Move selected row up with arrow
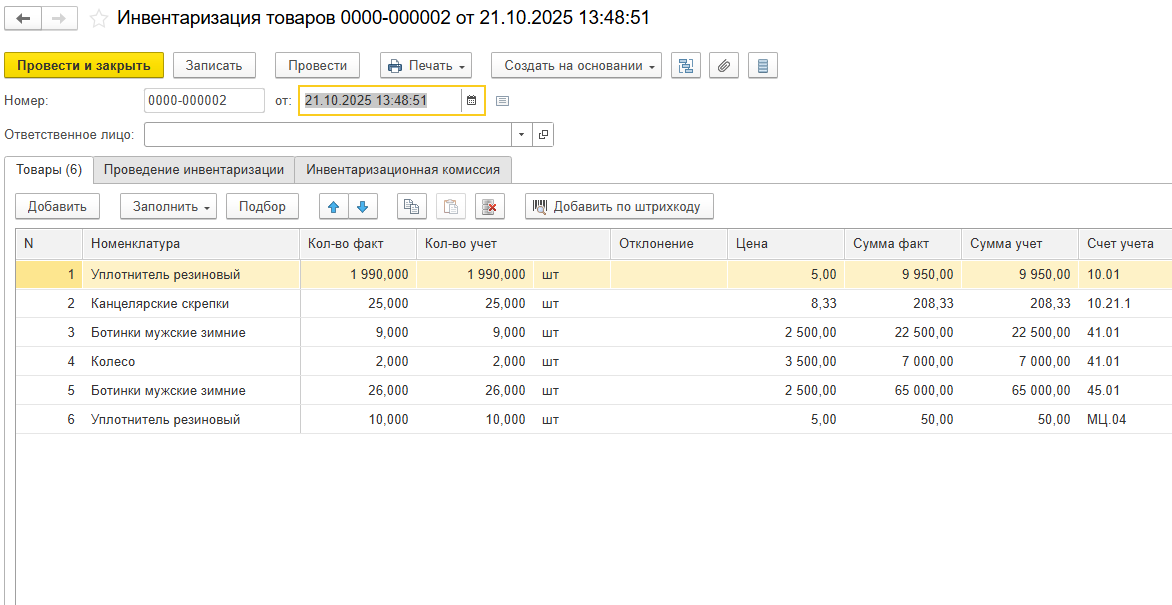This screenshot has height=605, width=1172. [x=334, y=207]
